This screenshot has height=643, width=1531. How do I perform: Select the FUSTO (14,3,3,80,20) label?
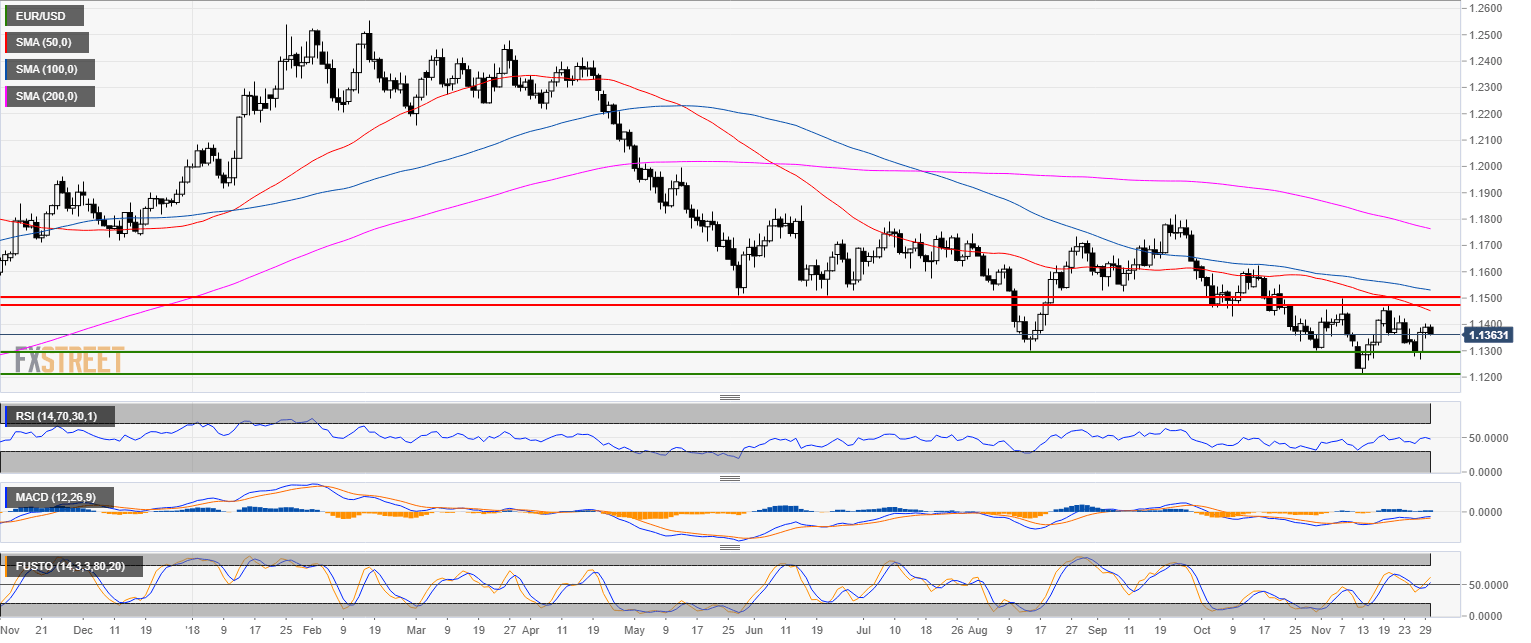coord(72,566)
